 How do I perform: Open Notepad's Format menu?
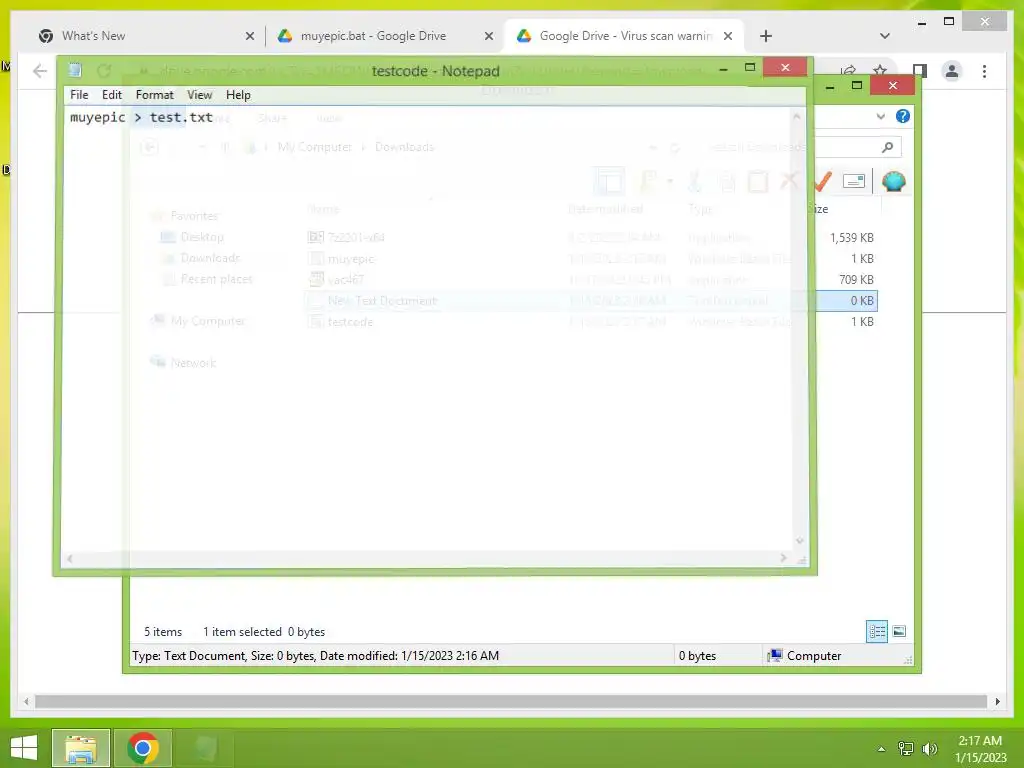155,95
